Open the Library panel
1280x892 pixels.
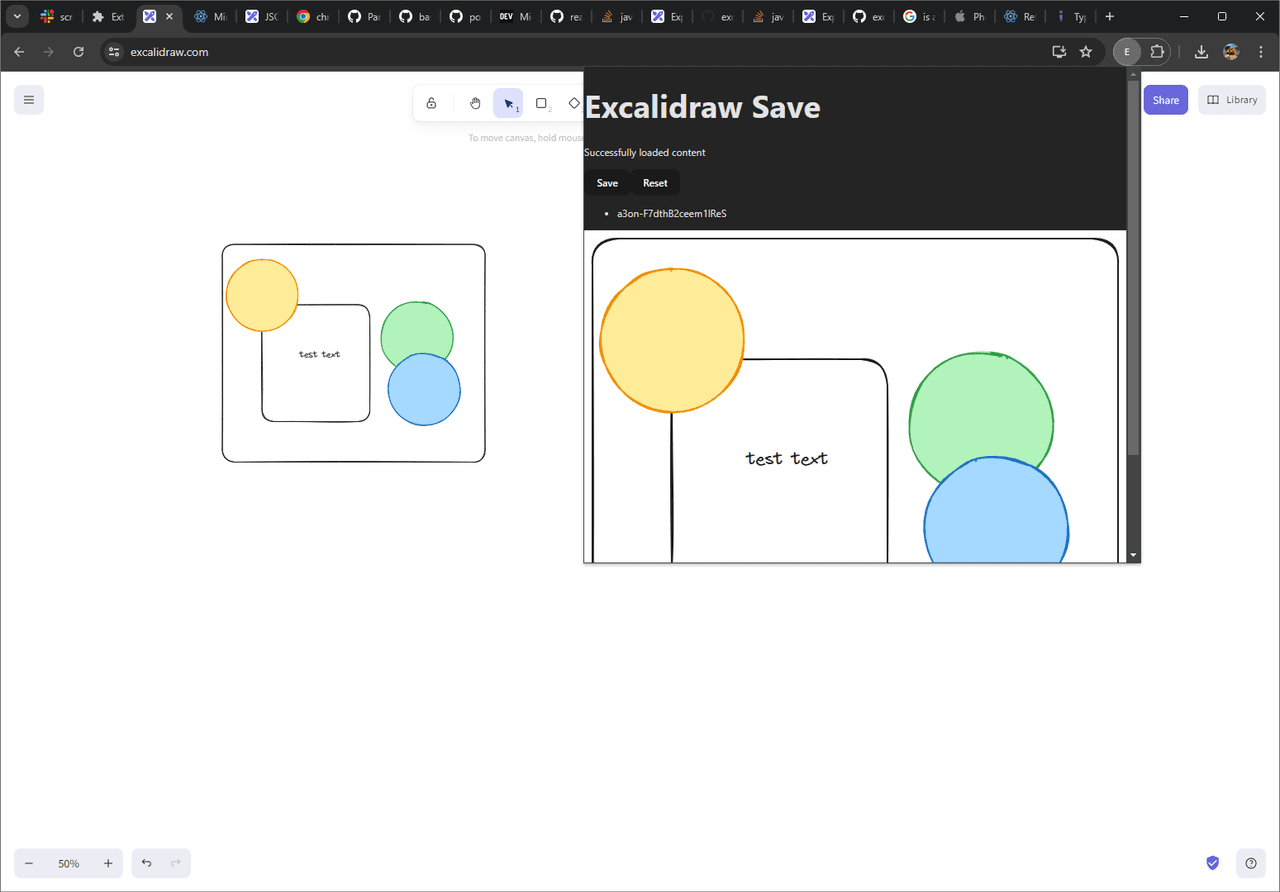coord(1231,100)
